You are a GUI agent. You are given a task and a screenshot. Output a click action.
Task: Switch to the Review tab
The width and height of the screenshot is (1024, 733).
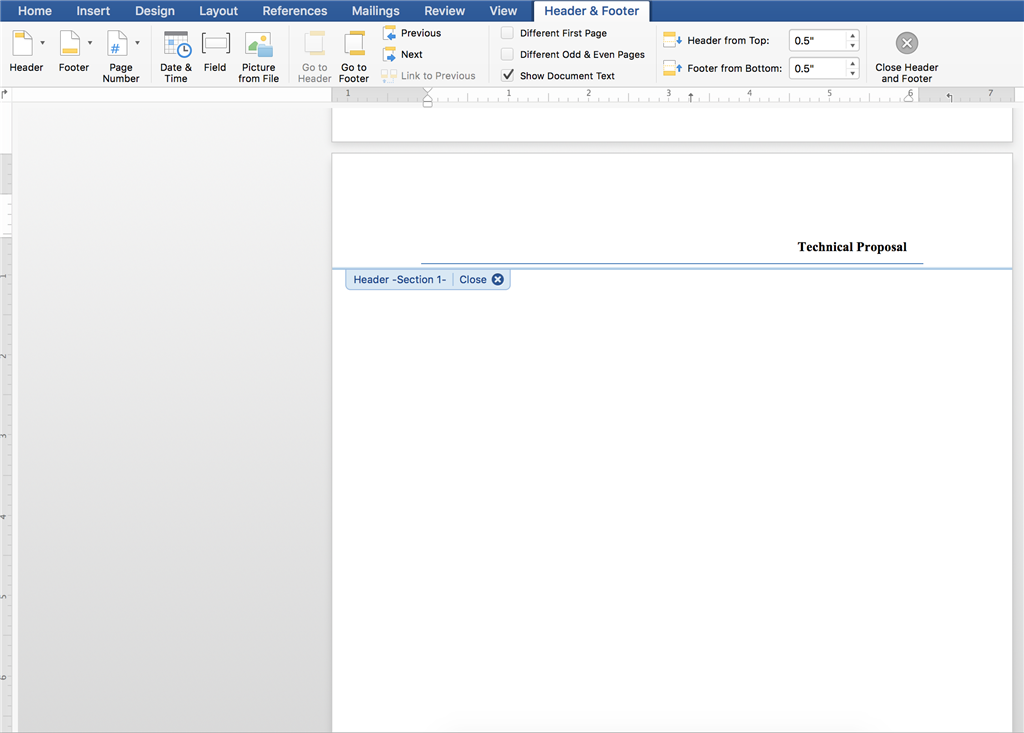(x=444, y=11)
